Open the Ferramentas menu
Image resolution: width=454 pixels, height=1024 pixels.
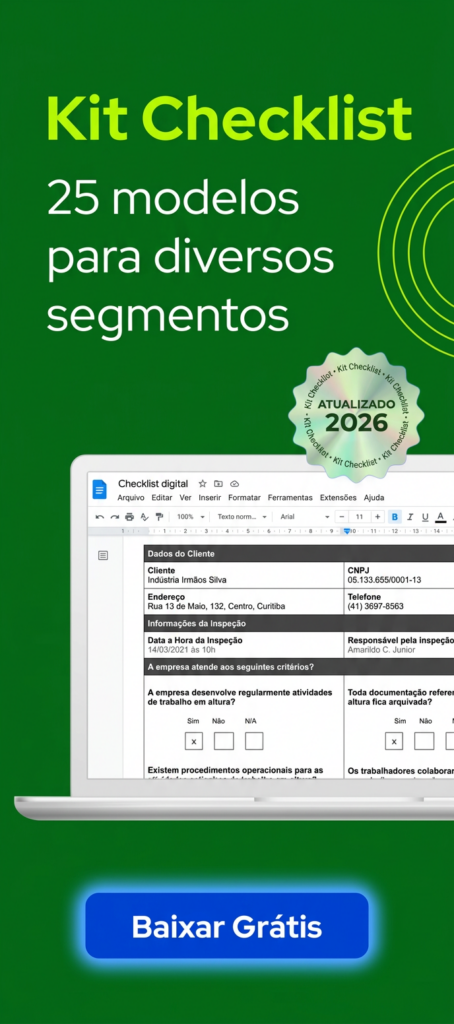(290, 498)
